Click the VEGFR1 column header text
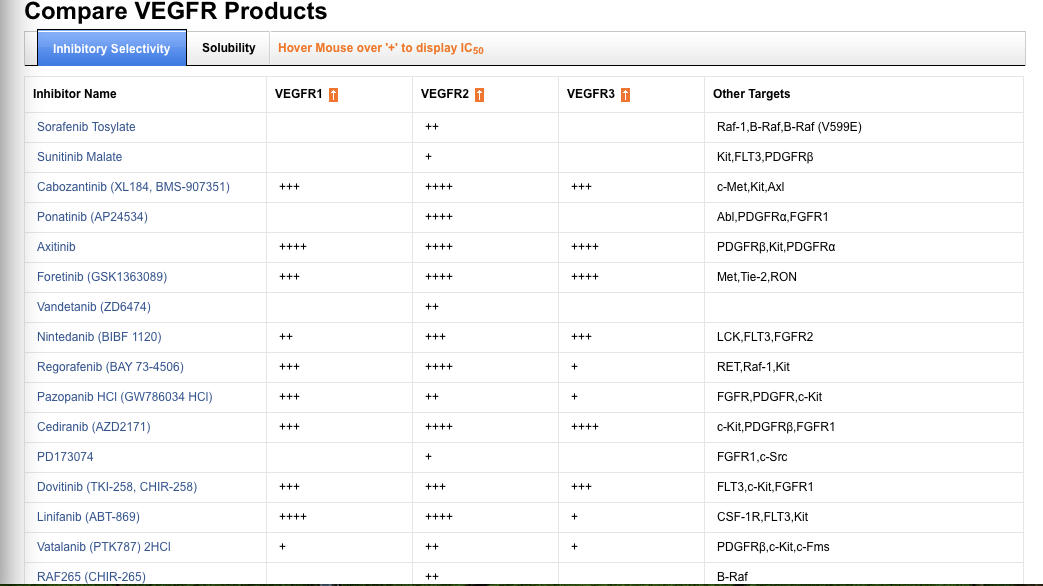 299,94
